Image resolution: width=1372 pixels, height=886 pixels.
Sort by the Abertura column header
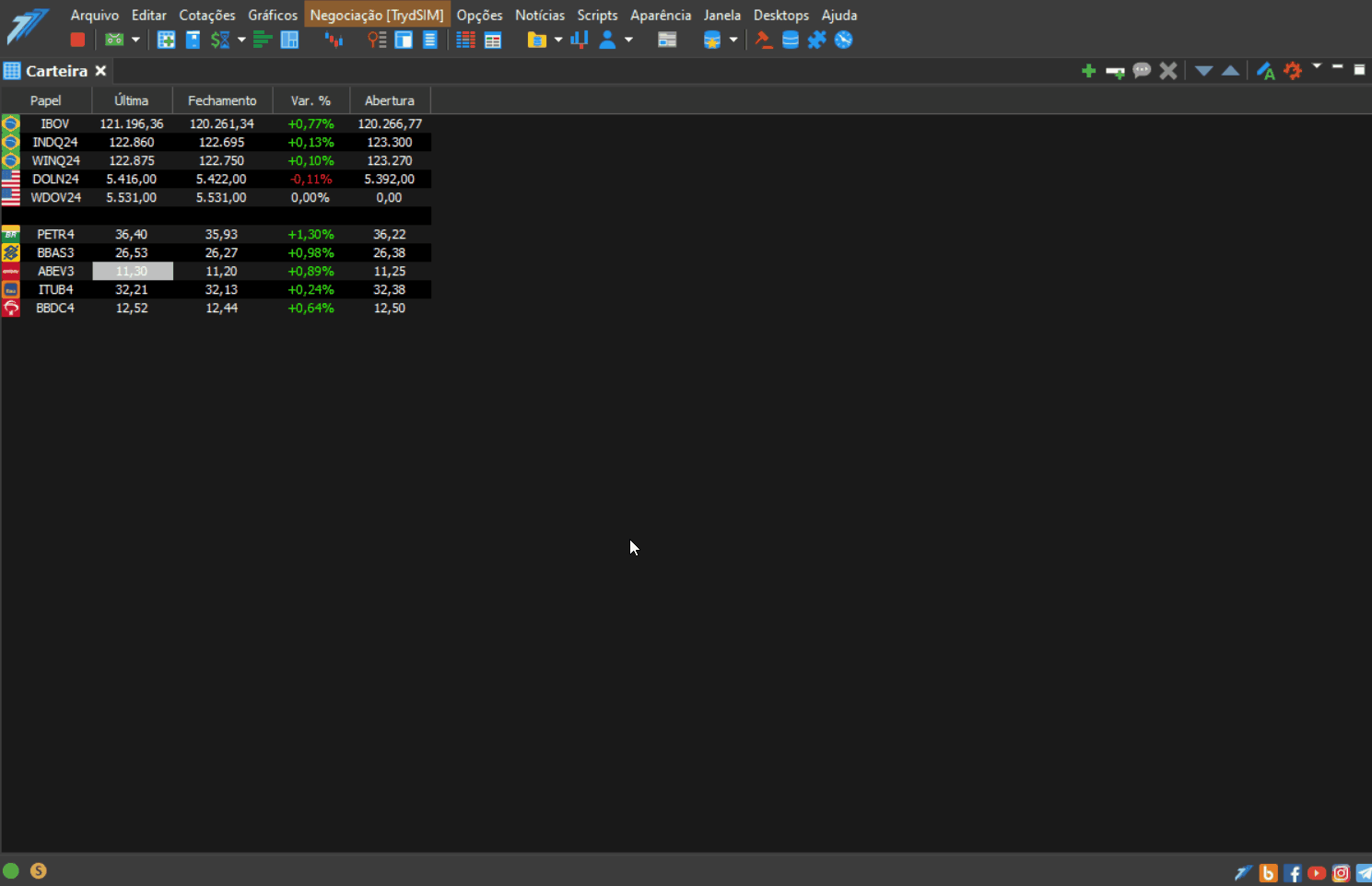click(390, 100)
